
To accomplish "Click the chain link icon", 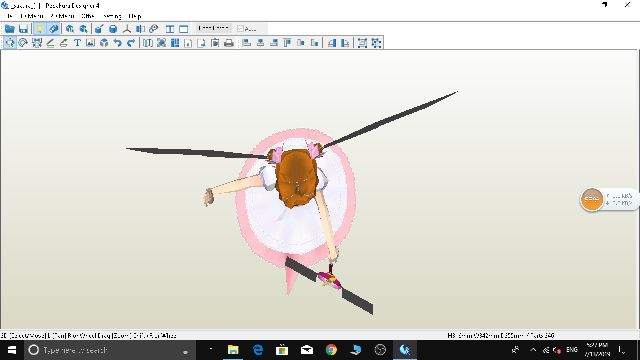I will 153,29.
